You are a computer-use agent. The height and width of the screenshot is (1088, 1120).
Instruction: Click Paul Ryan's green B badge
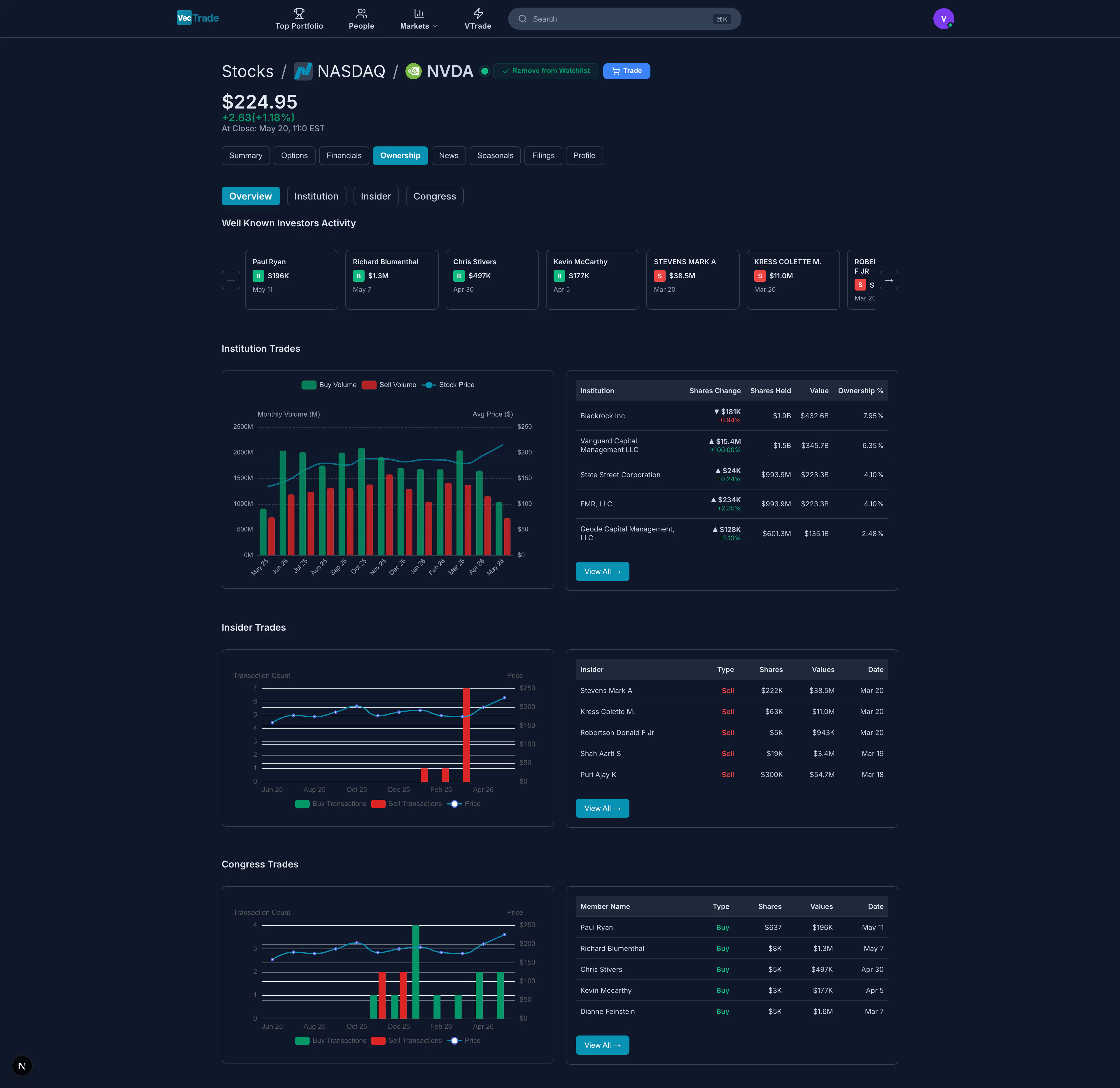258,276
